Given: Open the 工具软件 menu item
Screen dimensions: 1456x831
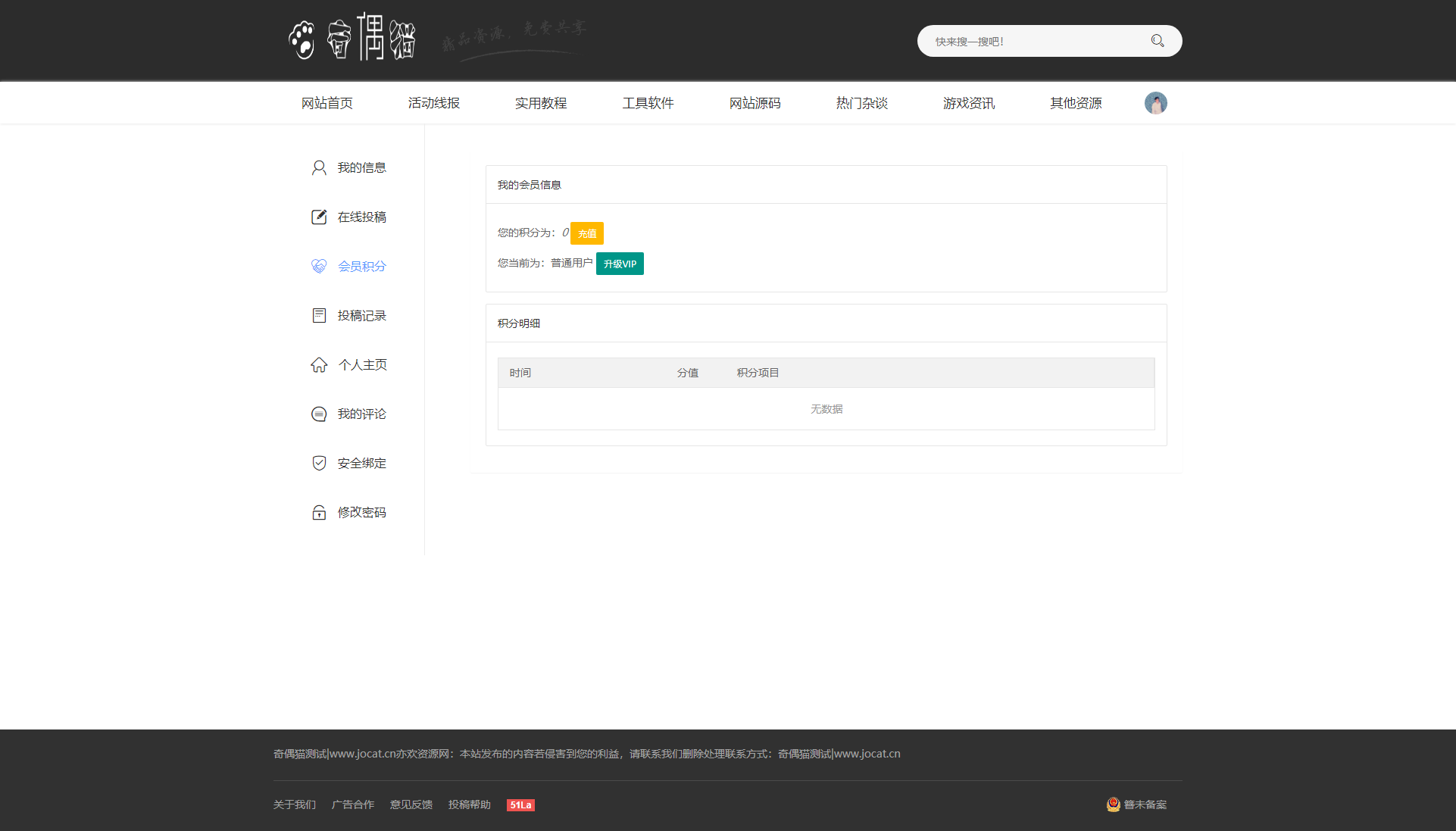Looking at the screenshot, I should [648, 103].
